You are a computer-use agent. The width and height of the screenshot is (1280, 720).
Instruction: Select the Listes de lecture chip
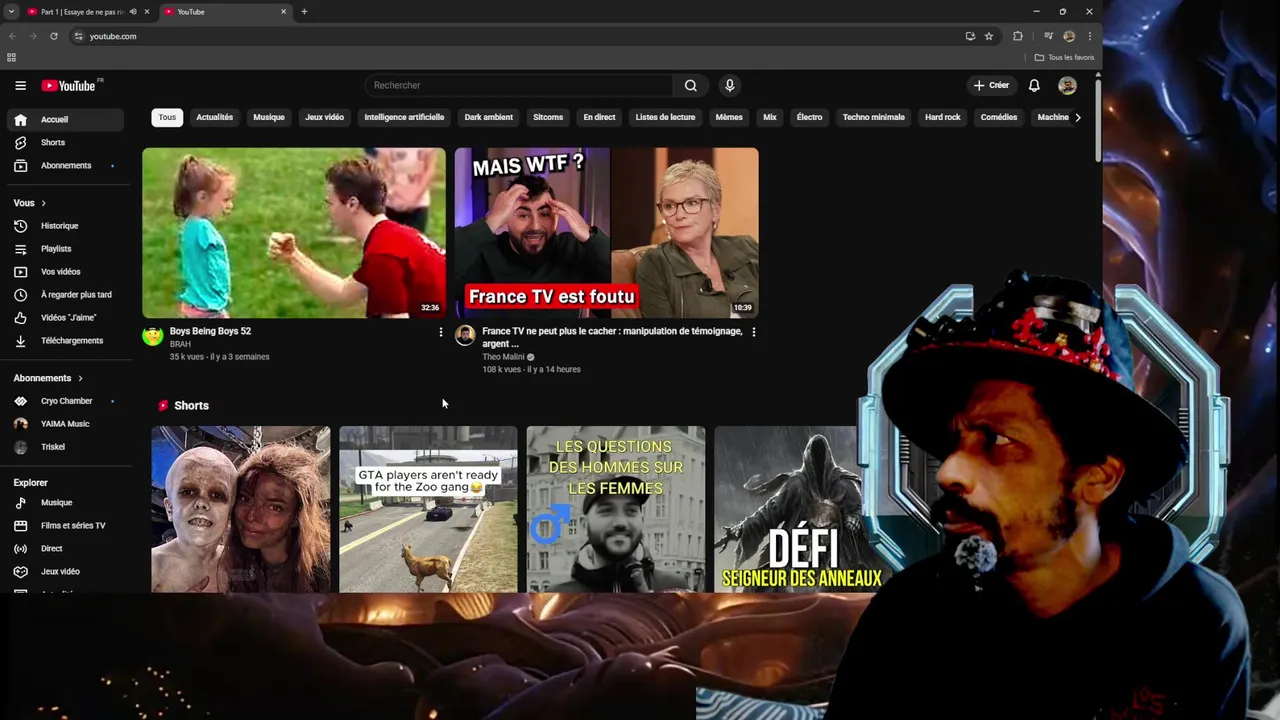click(x=665, y=118)
